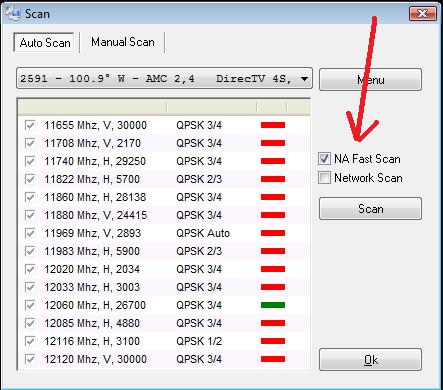Open the Manual Scan tab
443x390 pixels.
[x=123, y=42]
